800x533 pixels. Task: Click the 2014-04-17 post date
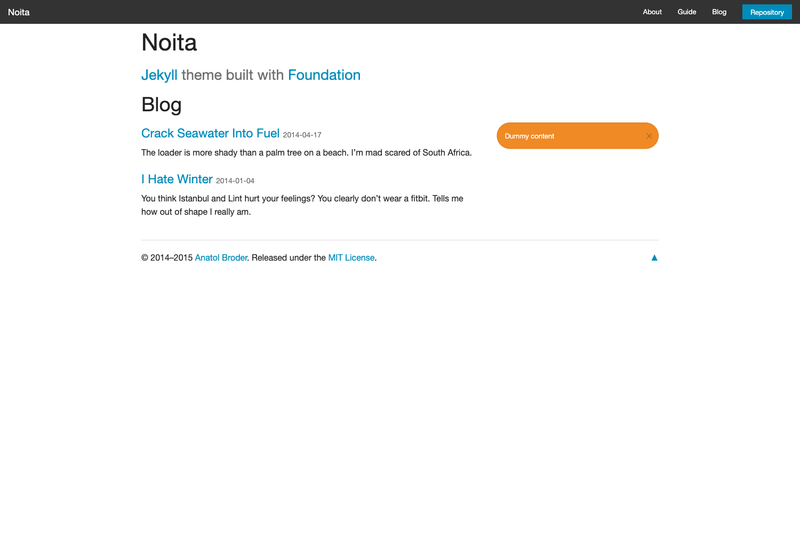tap(302, 135)
